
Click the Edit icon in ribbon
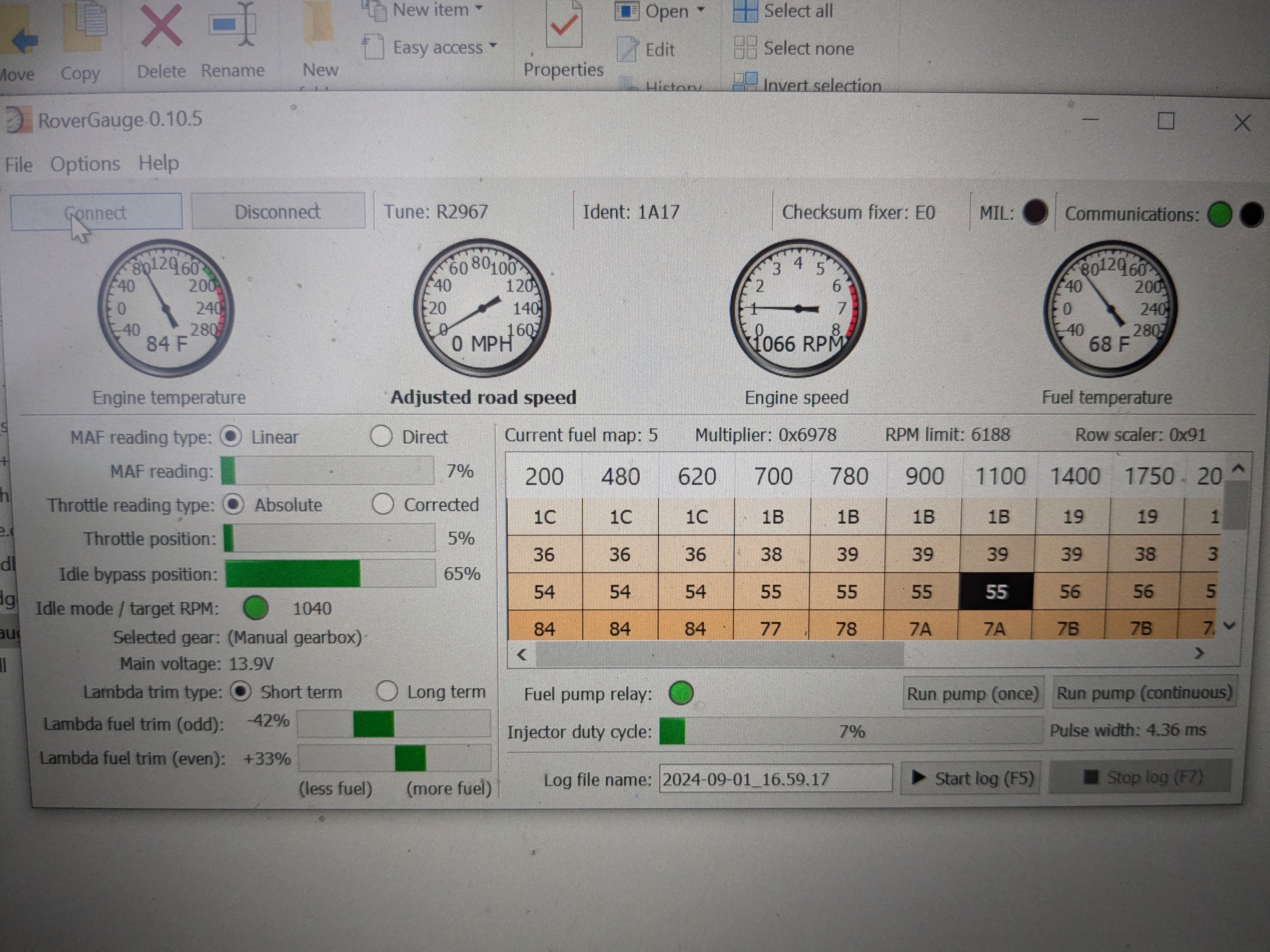[627, 49]
